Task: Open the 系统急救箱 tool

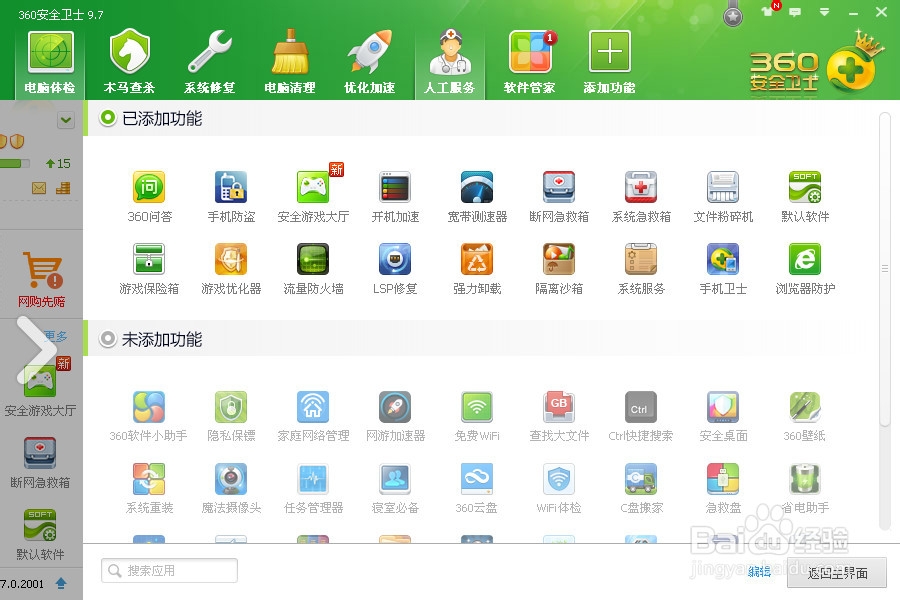Action: coord(641,197)
